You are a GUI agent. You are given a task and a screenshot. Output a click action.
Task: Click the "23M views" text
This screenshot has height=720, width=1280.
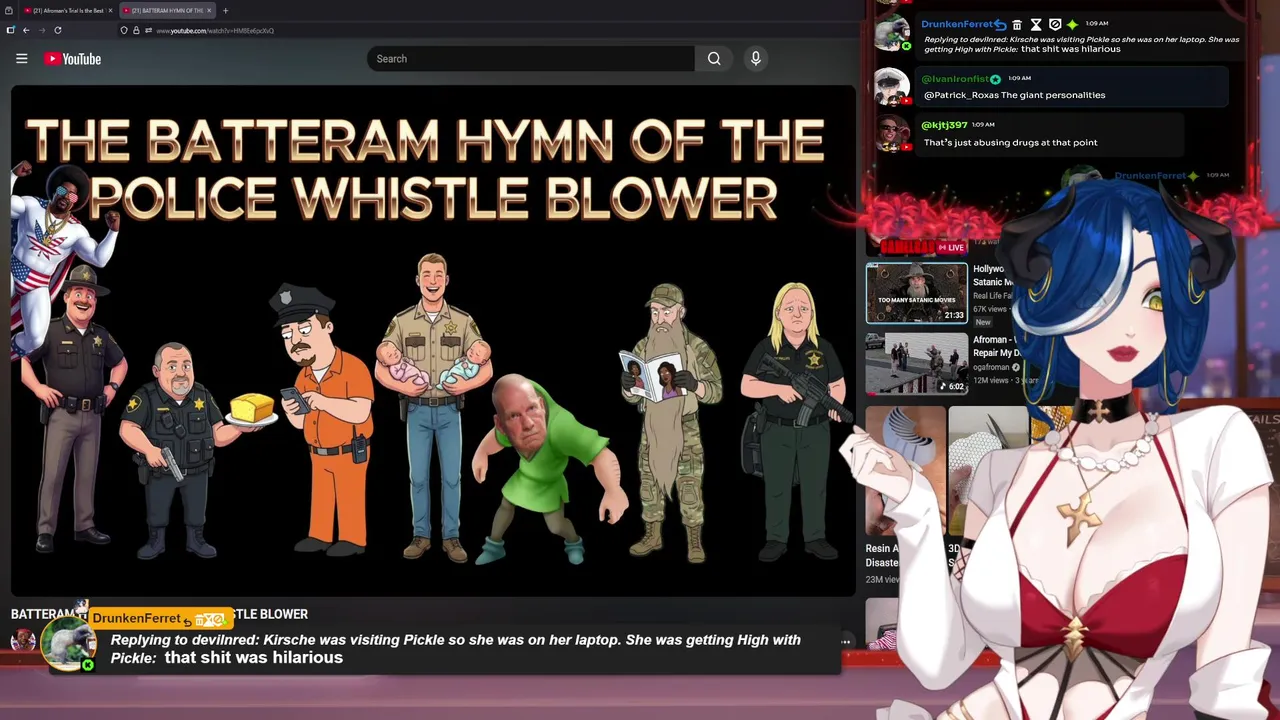(x=882, y=580)
